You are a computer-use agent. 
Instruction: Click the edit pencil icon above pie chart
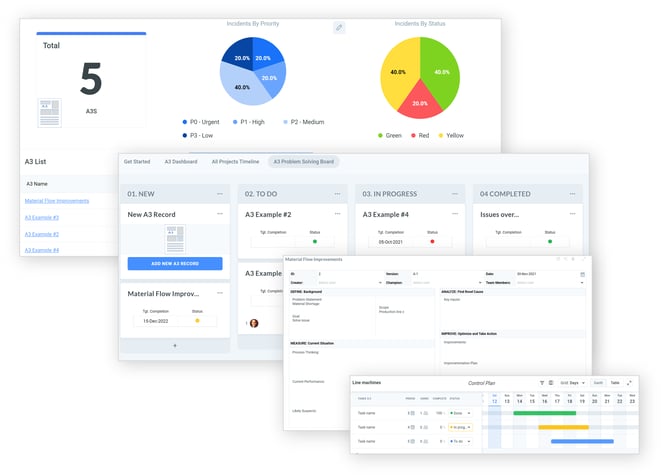click(x=339, y=28)
